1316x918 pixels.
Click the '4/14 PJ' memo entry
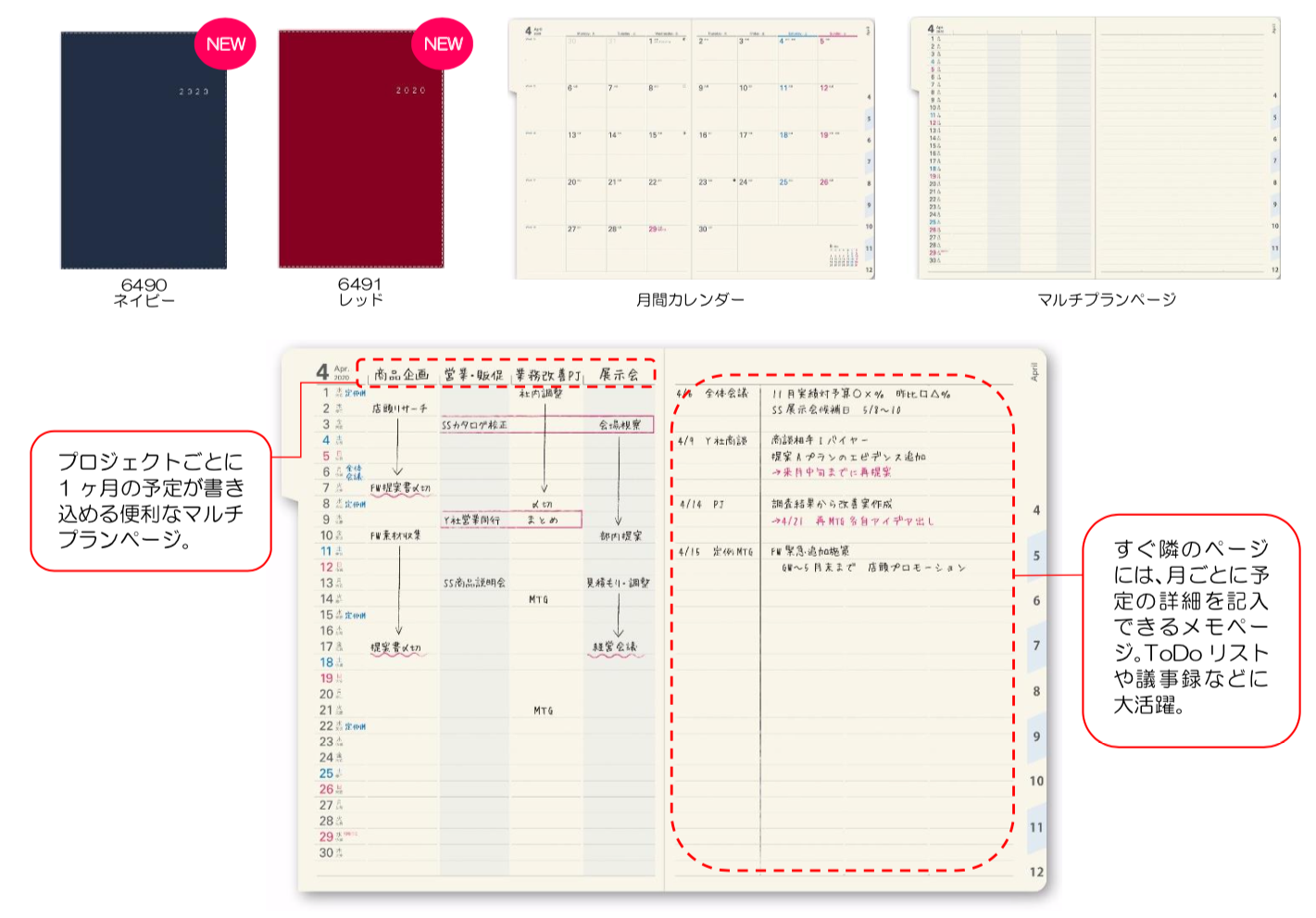pos(702,505)
